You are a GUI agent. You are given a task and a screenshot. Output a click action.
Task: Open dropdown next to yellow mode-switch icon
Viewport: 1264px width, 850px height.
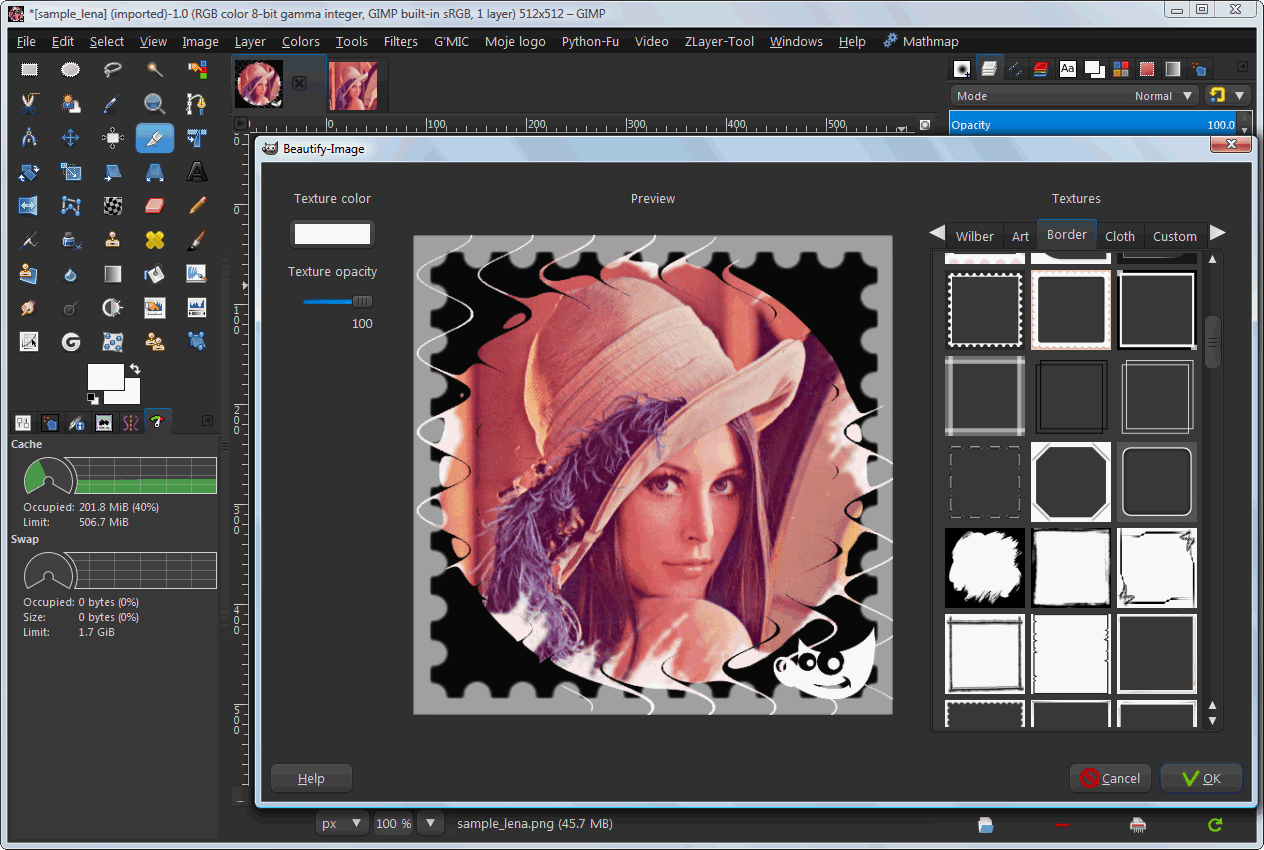tap(1241, 96)
